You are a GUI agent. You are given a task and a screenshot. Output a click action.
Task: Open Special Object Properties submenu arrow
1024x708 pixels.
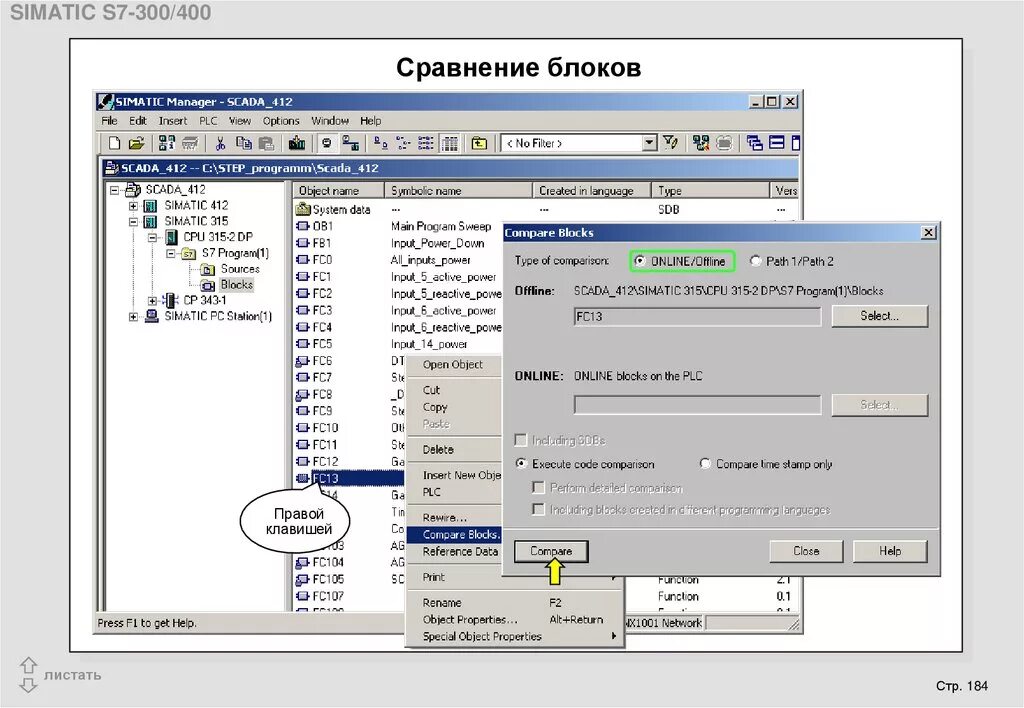point(614,636)
